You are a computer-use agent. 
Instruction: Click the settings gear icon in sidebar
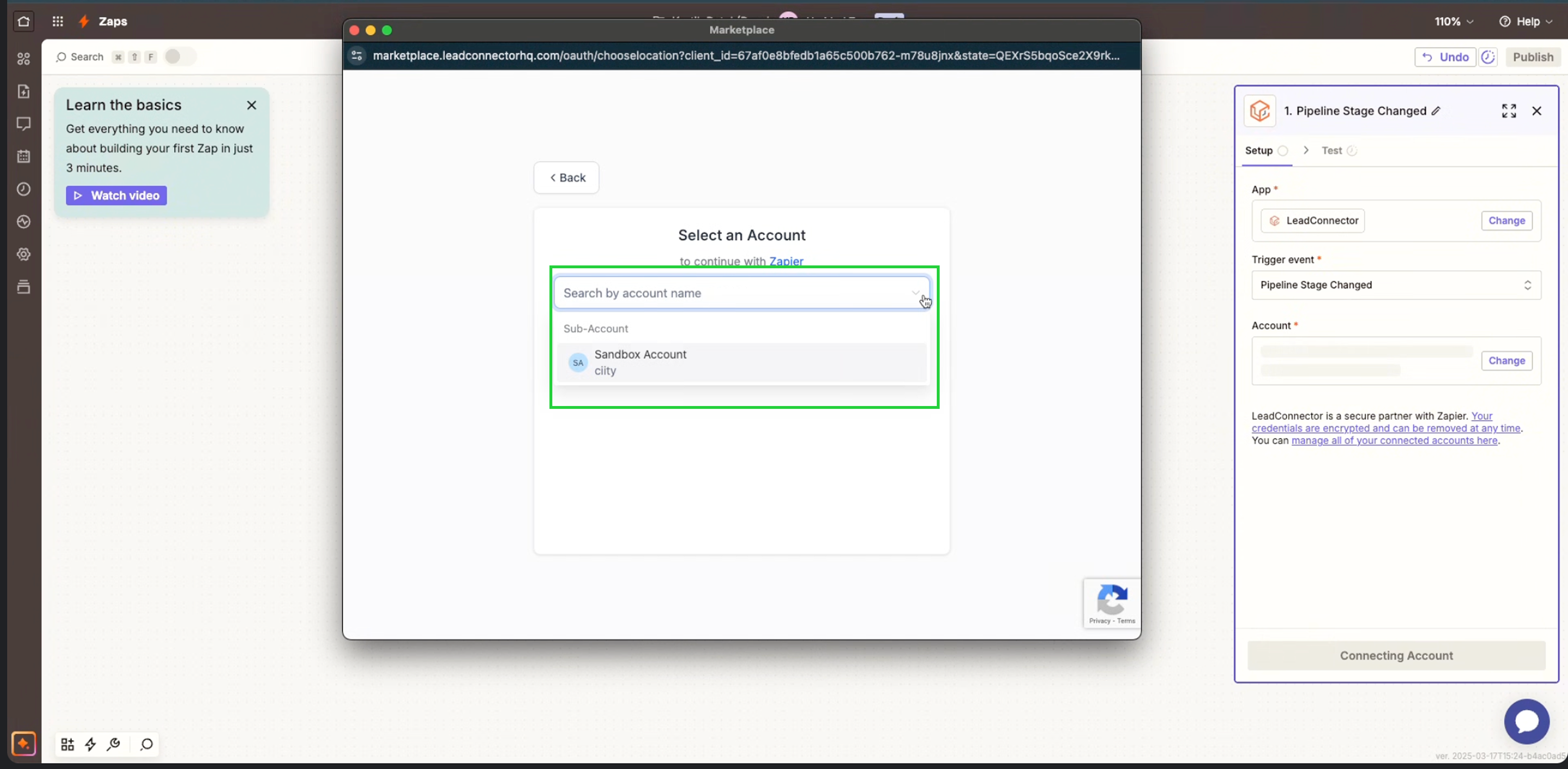point(23,255)
